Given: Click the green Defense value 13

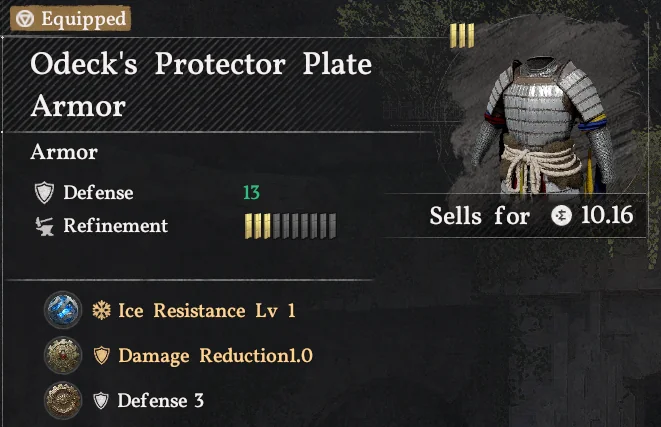Looking at the screenshot, I should point(251,193).
